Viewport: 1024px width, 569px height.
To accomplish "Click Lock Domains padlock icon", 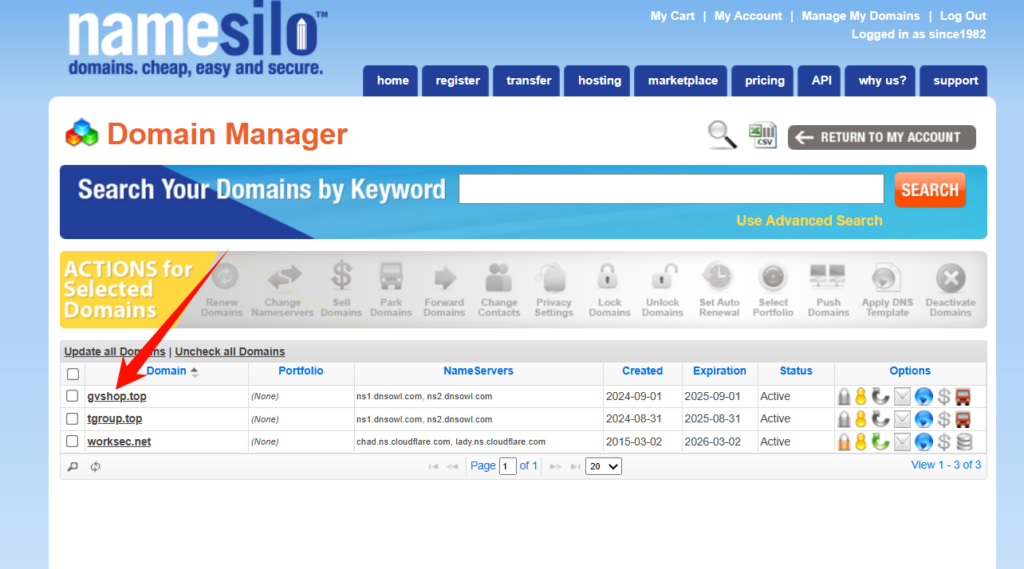I will 607,276.
